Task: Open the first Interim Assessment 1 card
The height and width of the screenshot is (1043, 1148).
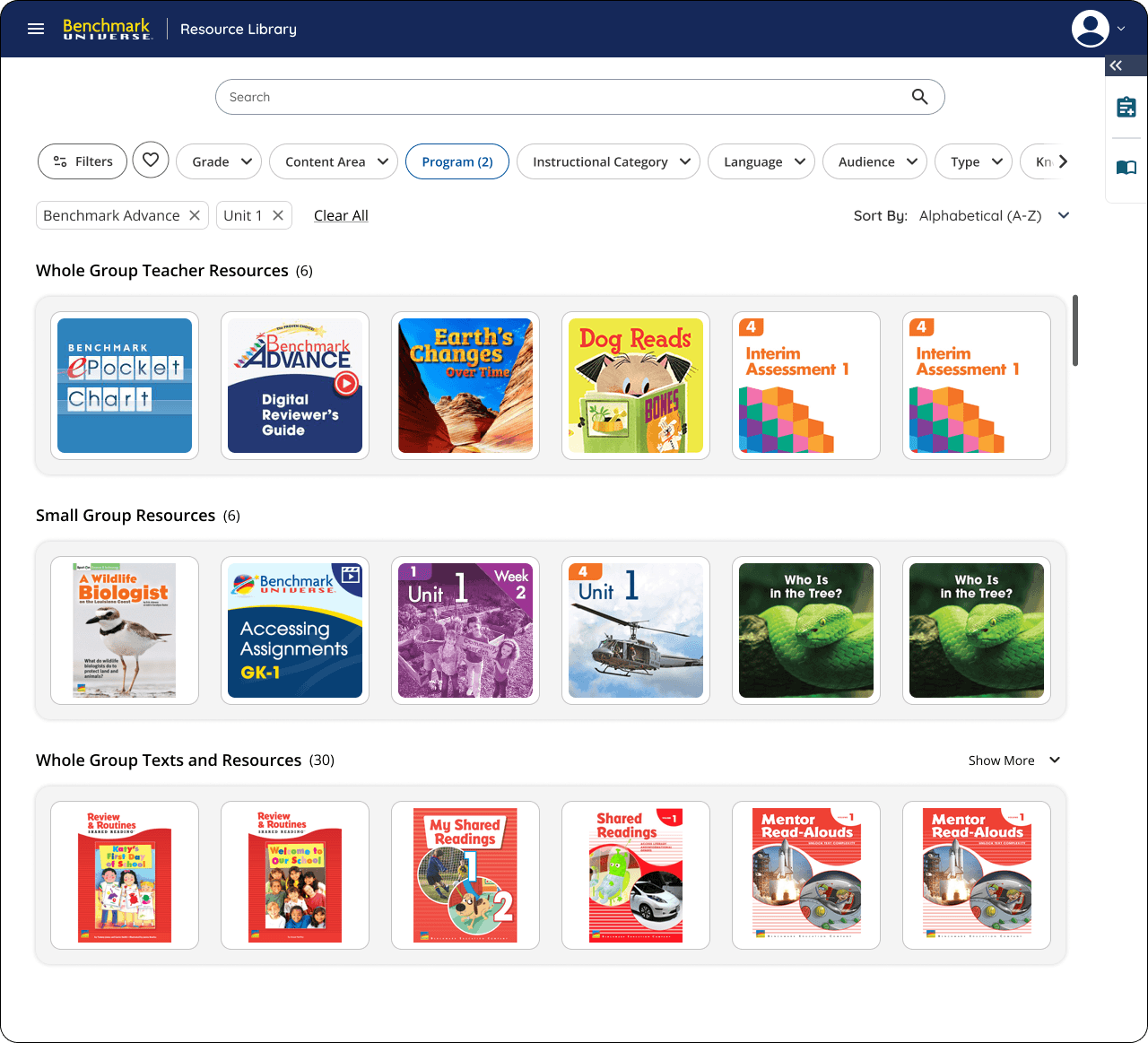Action: 806,386
